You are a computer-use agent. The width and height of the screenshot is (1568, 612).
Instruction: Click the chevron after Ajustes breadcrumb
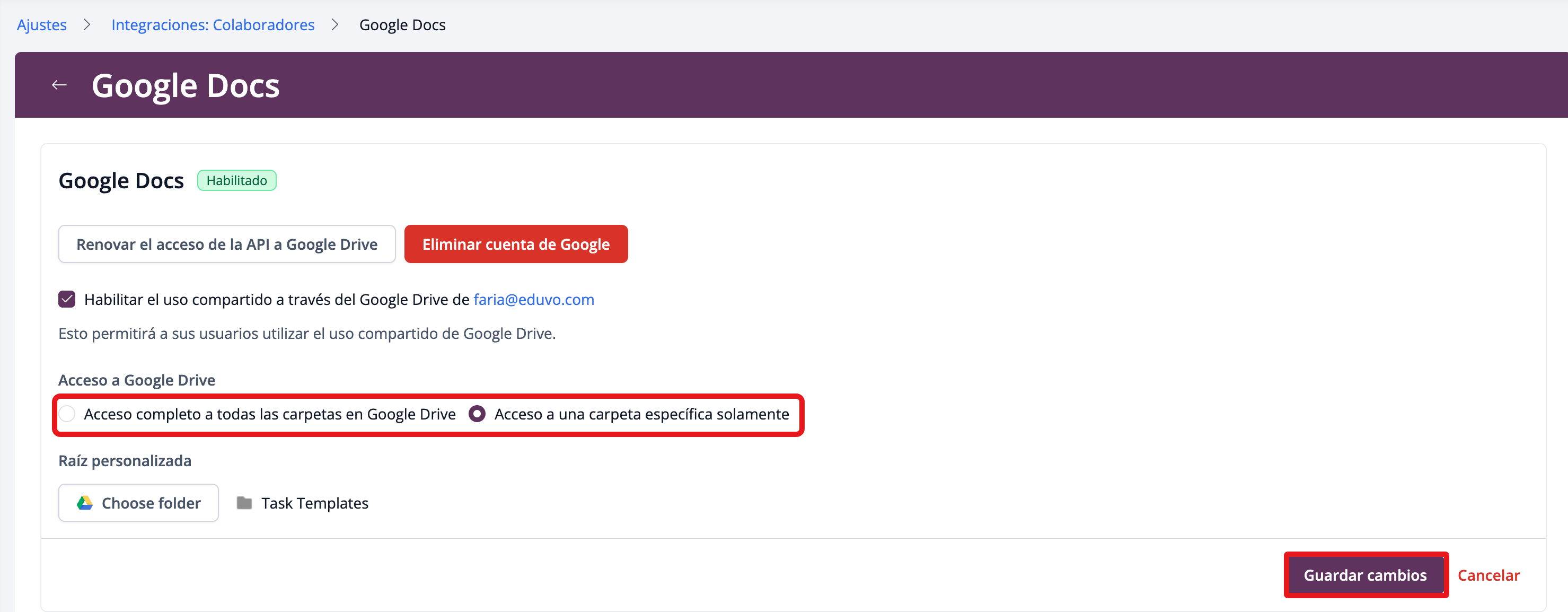pyautogui.click(x=87, y=25)
